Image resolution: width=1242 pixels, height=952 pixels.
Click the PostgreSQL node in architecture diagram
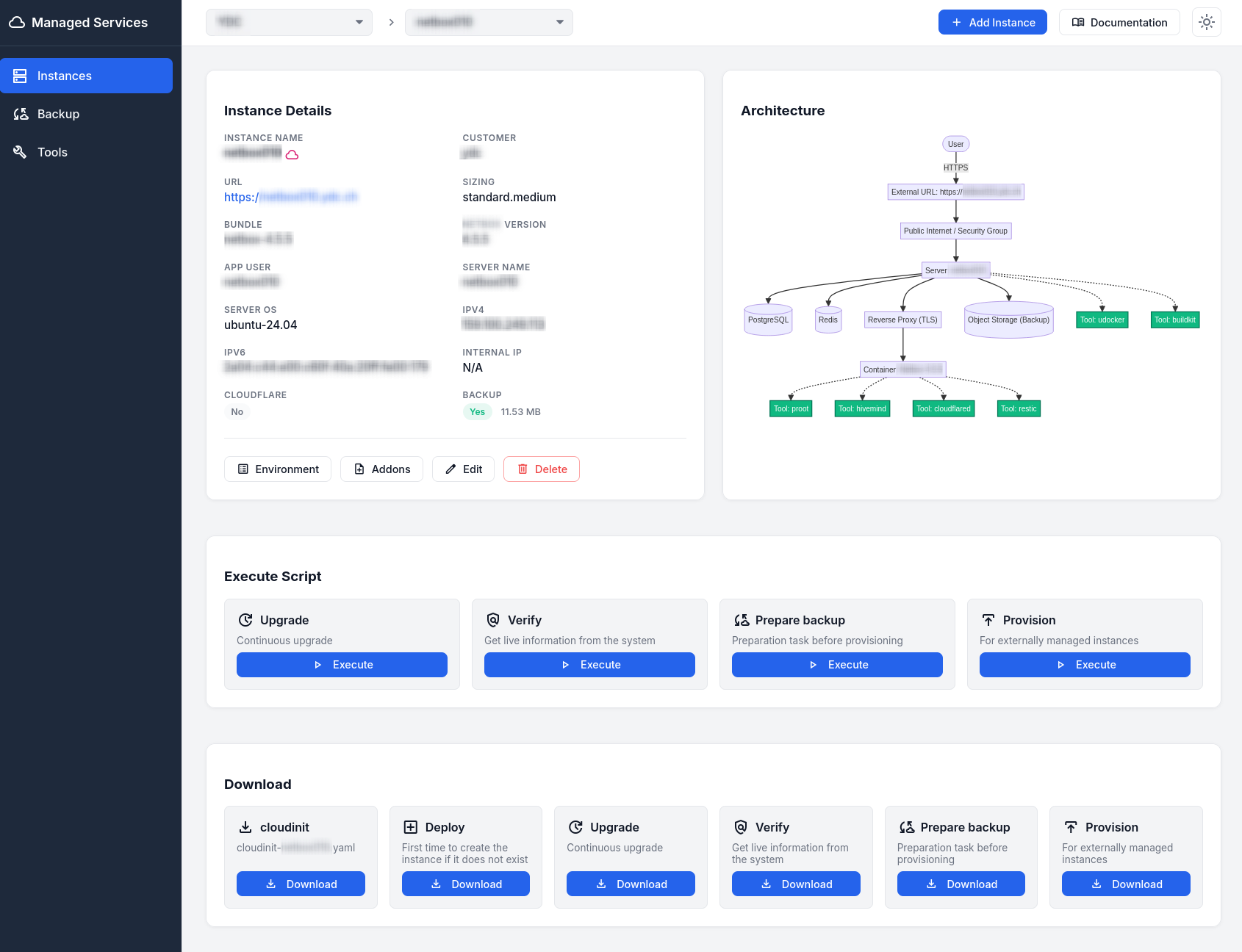click(768, 320)
